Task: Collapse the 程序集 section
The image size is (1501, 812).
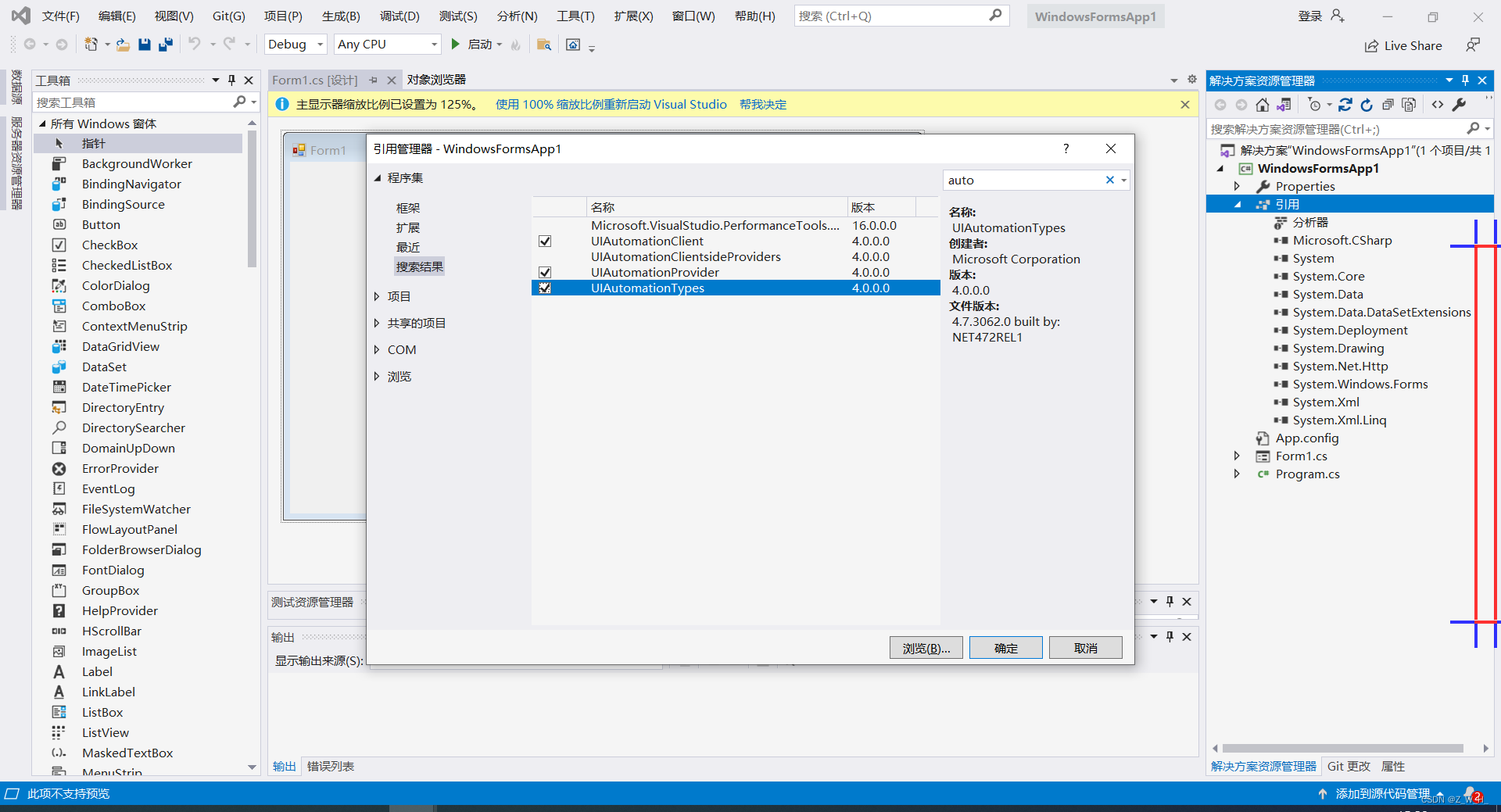Action: click(x=377, y=178)
